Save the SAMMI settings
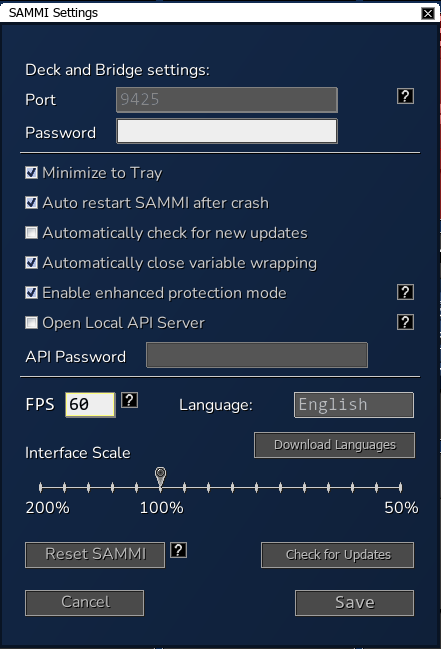Viewport: 441px width, 649px height. pos(354,603)
